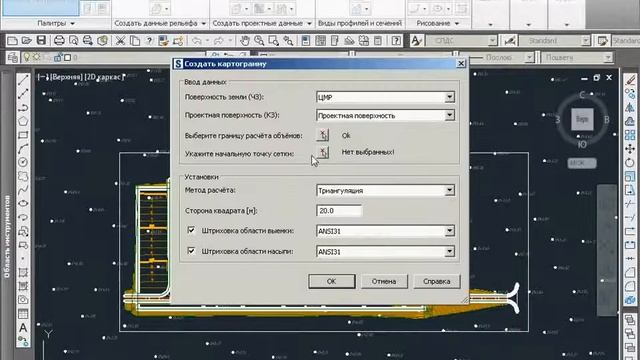This screenshot has width=640, height=360.
Task: Click the Zoom Window icon
Action: 273,40
